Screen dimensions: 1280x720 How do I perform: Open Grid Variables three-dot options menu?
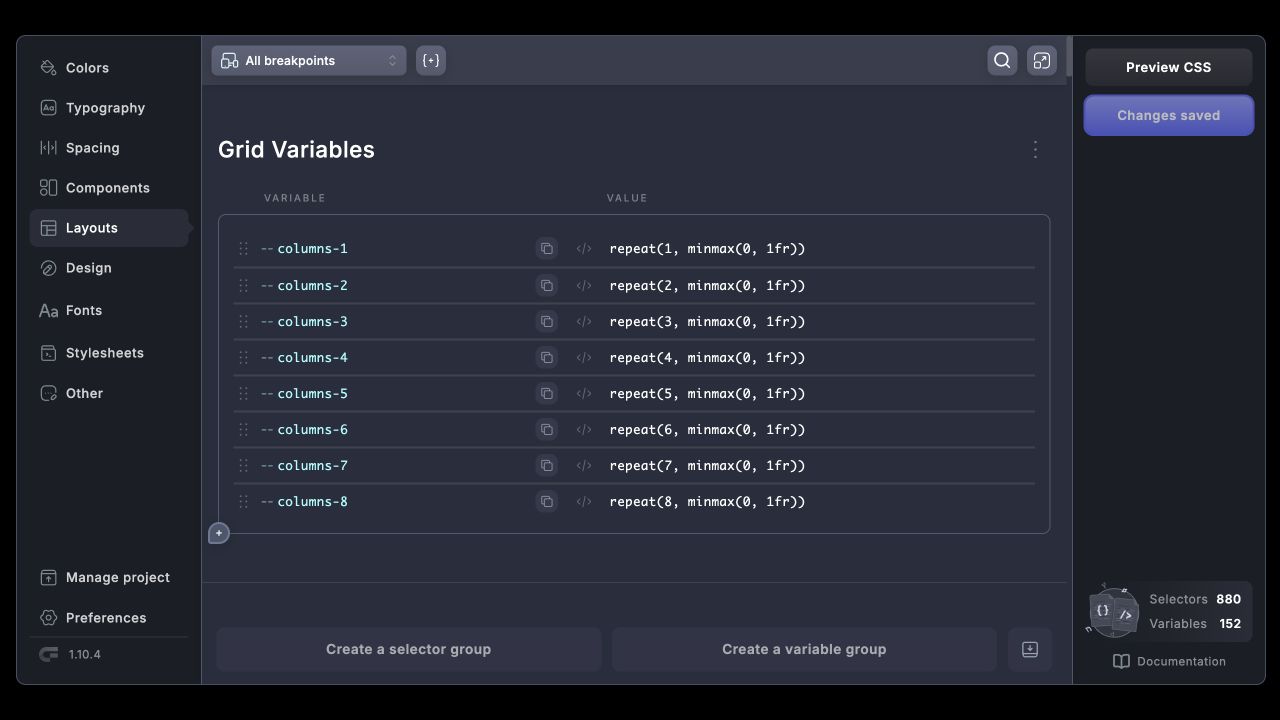[1035, 149]
